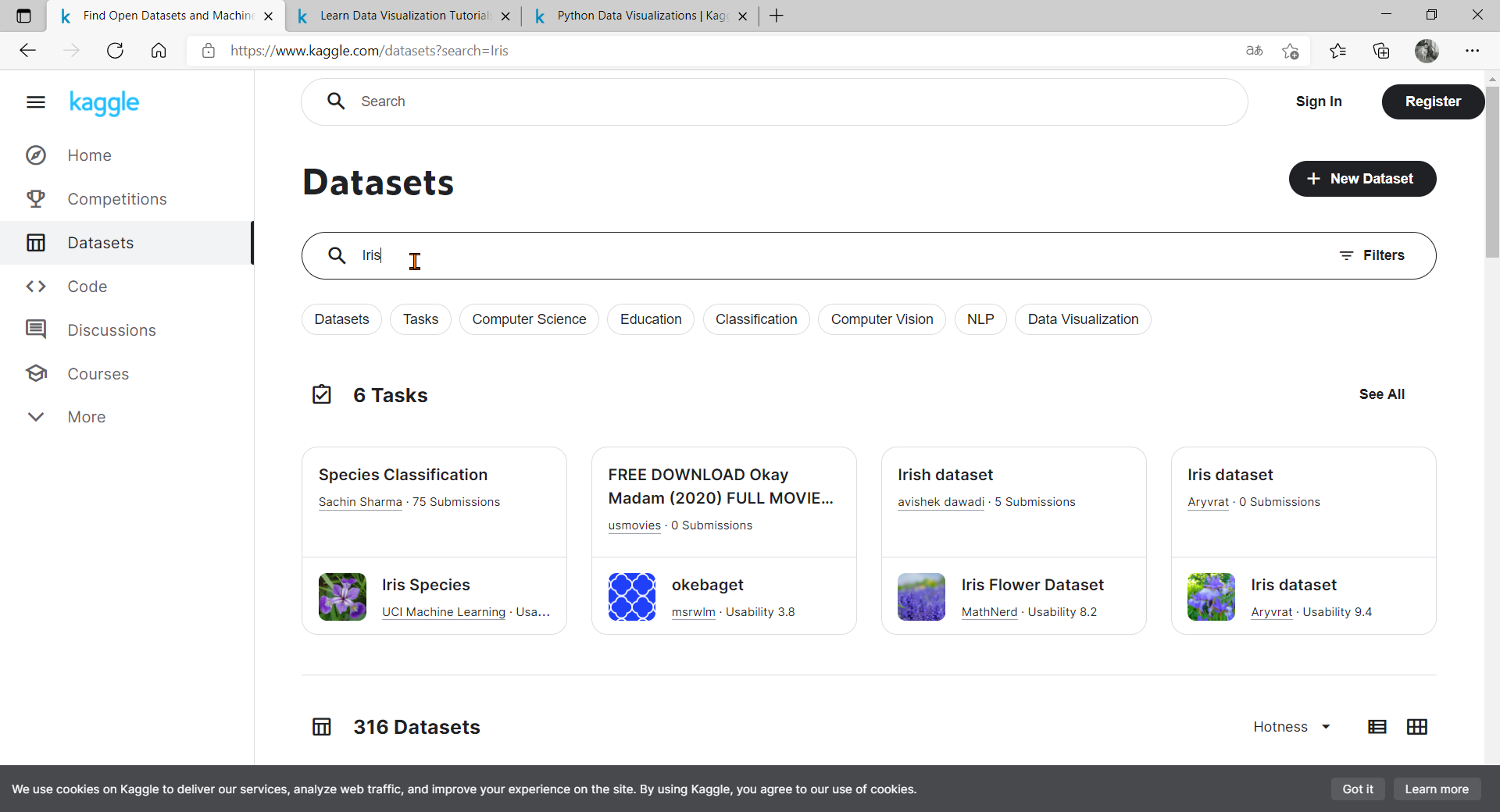Click the translate icon in address bar

(x=1255, y=51)
